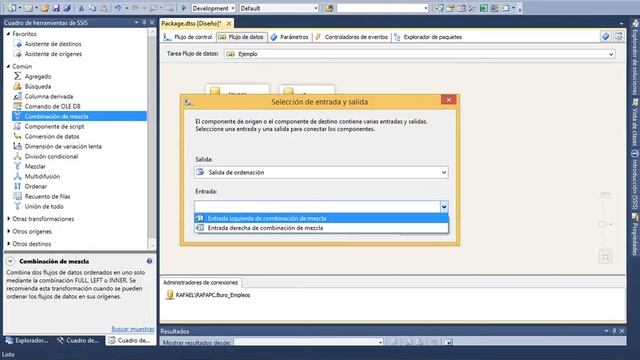This screenshot has width=640, height=360.
Task: Select Unión de todo transformation
Action: (x=44, y=206)
